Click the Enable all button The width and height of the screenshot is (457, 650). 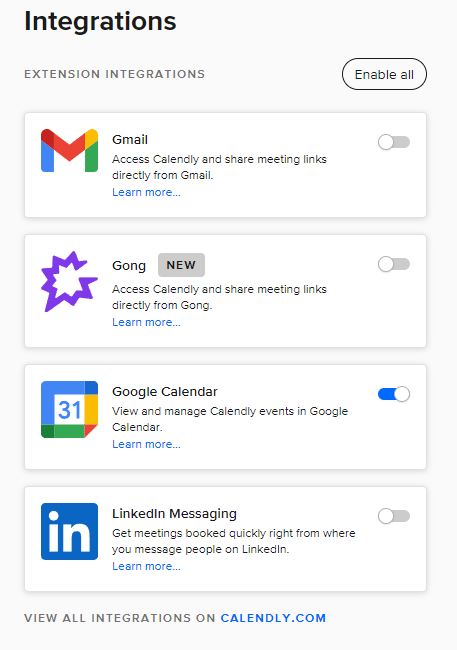pos(384,74)
